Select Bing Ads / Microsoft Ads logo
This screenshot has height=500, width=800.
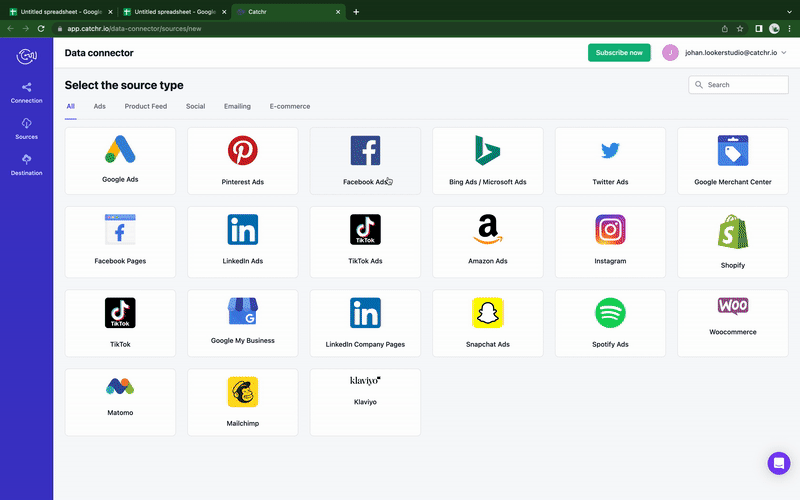pos(487,151)
